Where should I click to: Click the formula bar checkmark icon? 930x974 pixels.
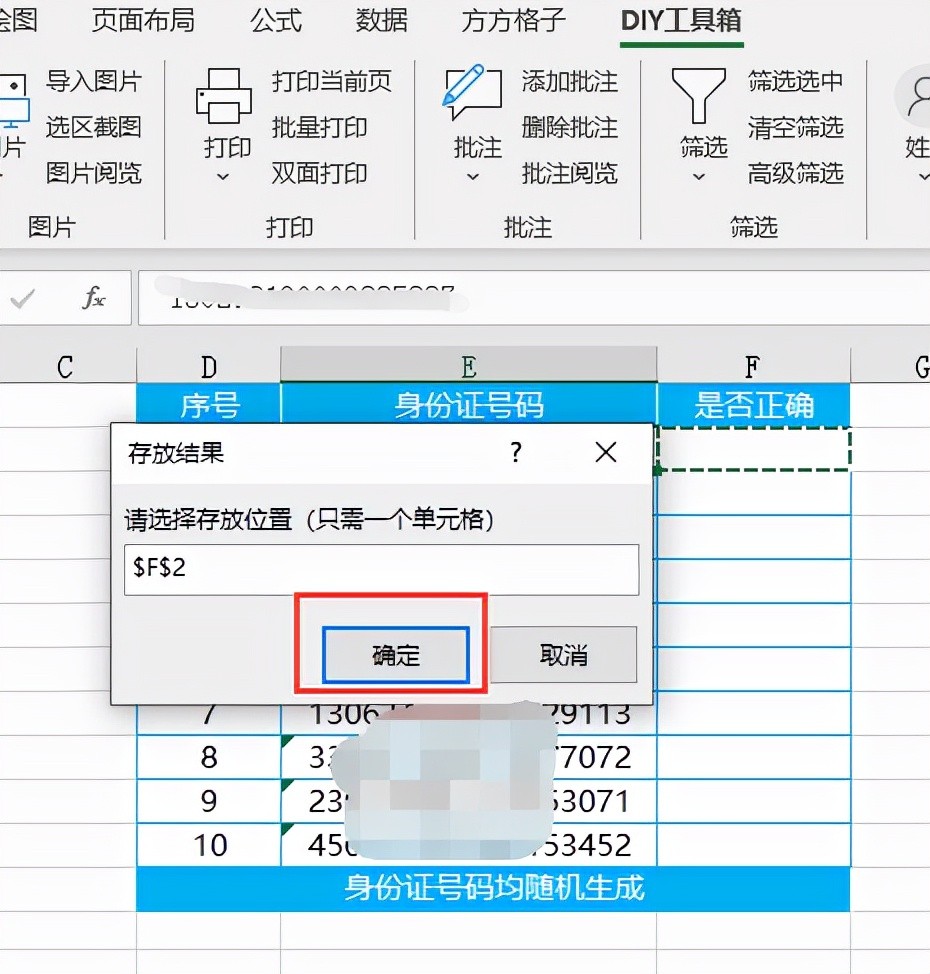point(23,298)
